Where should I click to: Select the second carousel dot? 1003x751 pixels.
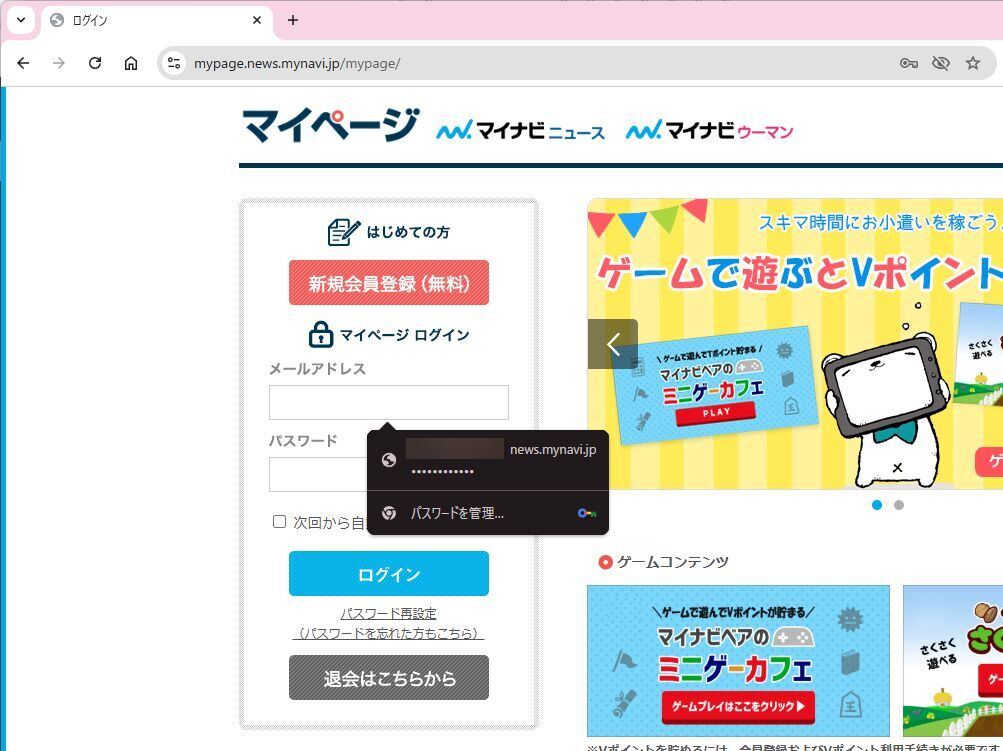click(x=899, y=505)
